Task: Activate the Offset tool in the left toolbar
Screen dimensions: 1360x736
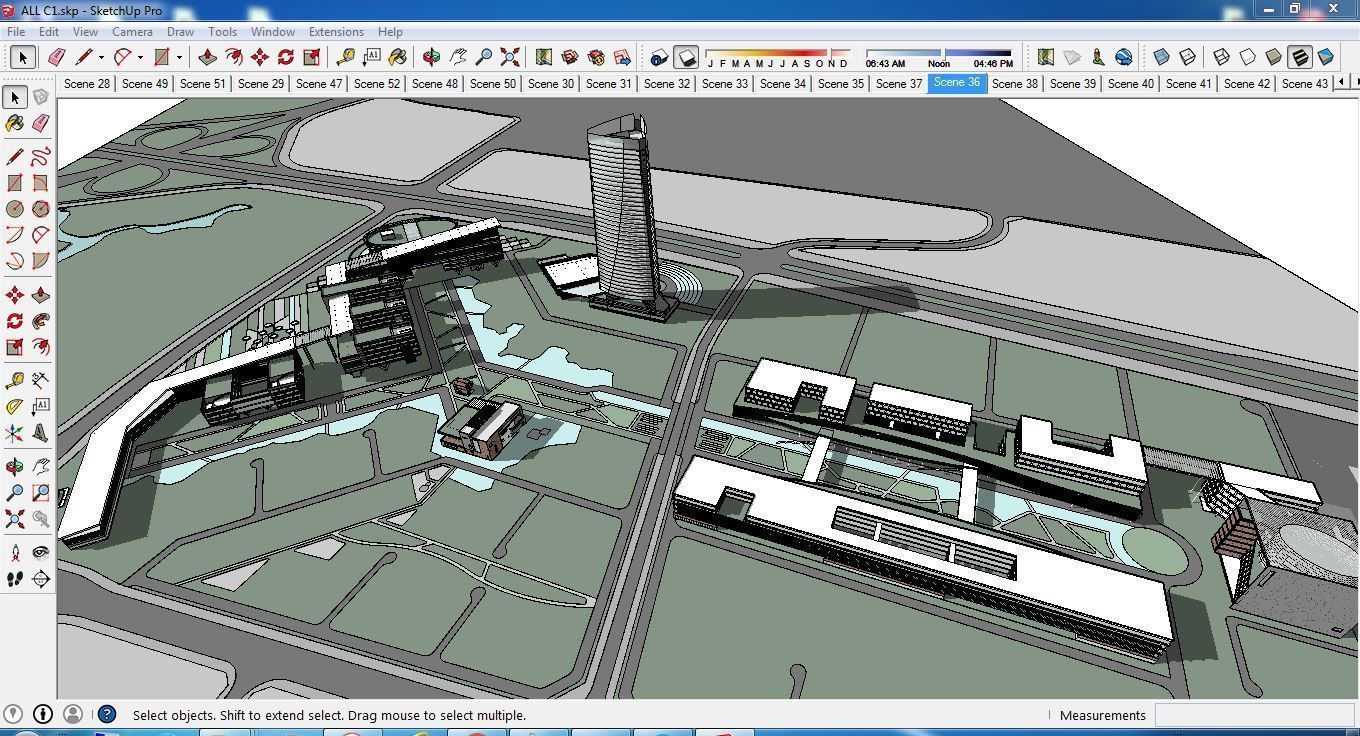Action: pyautogui.click(x=40, y=347)
